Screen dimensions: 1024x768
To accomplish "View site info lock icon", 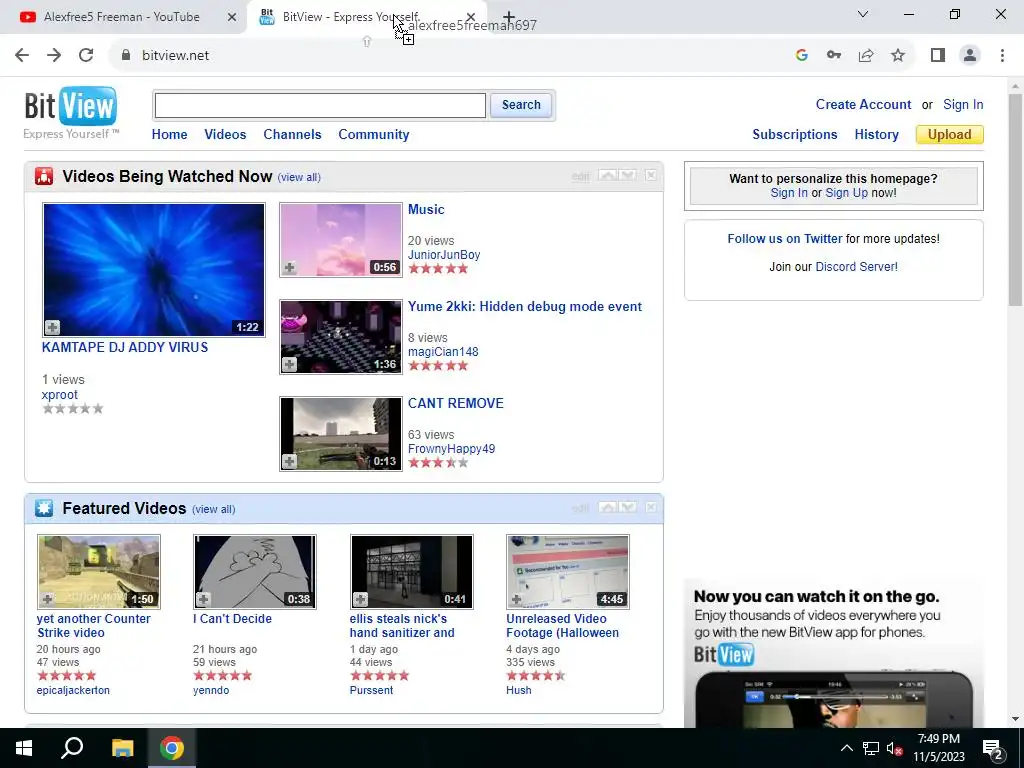I will pos(126,56).
